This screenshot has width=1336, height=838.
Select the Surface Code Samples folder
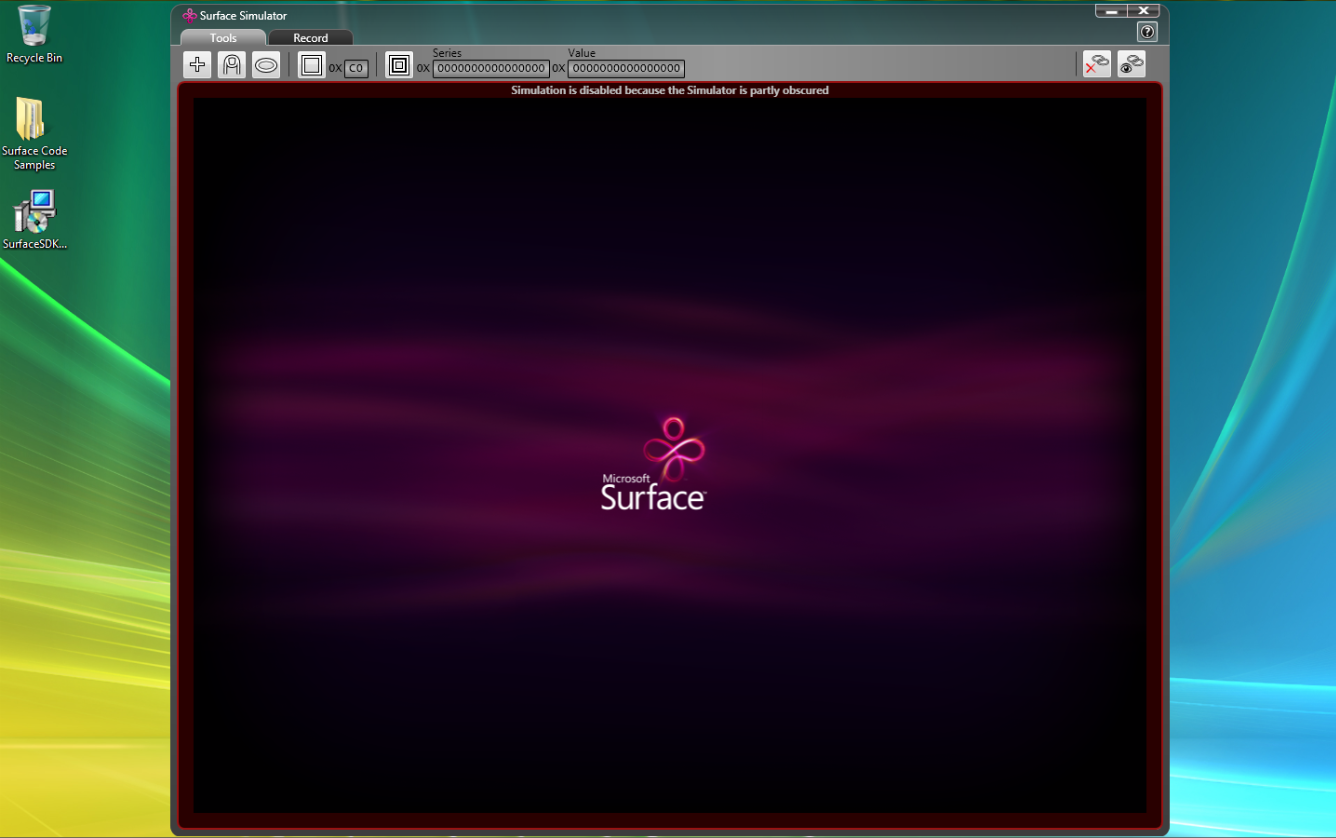[34, 134]
